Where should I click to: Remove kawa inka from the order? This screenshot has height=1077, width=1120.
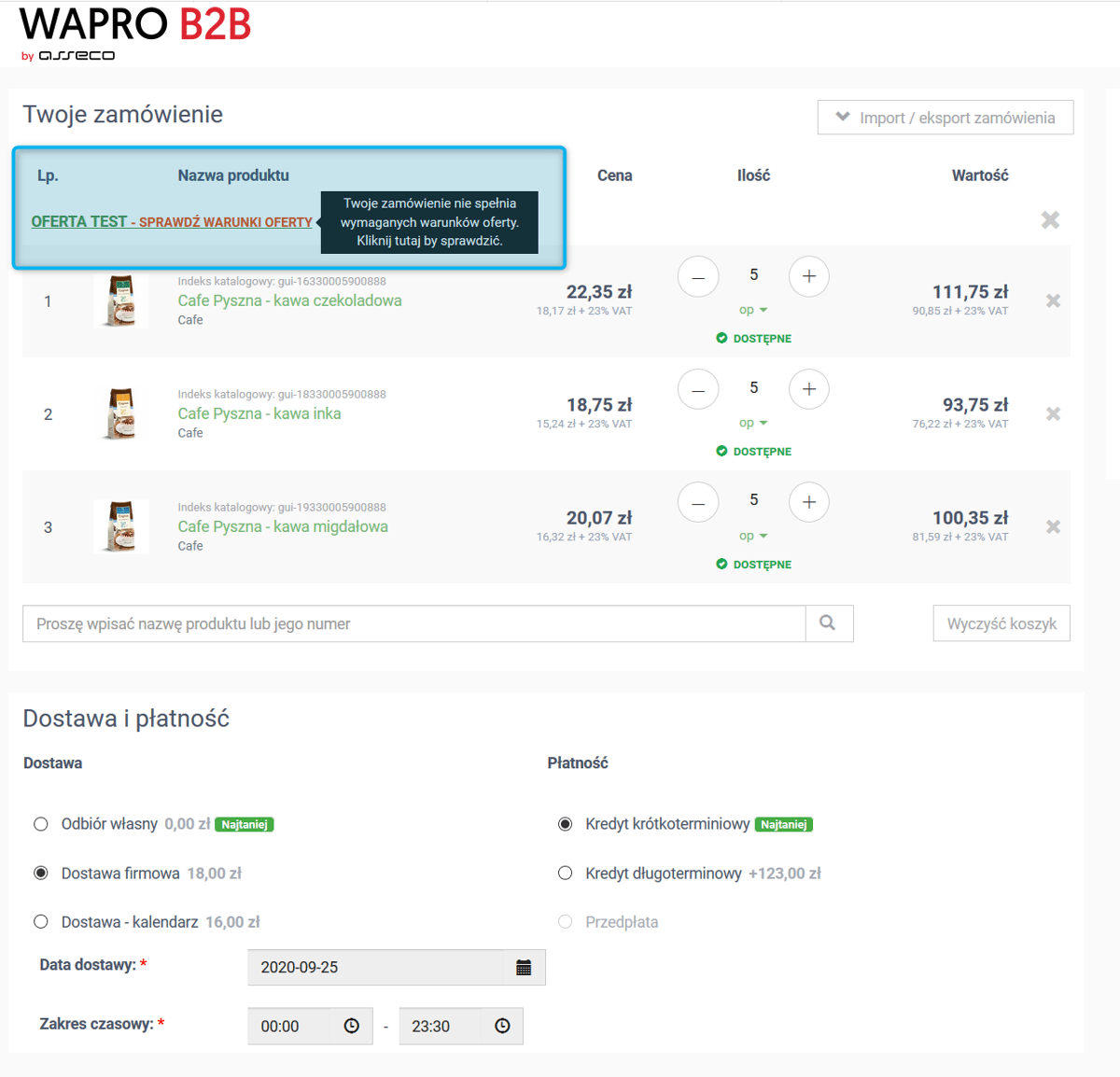pyautogui.click(x=1053, y=413)
